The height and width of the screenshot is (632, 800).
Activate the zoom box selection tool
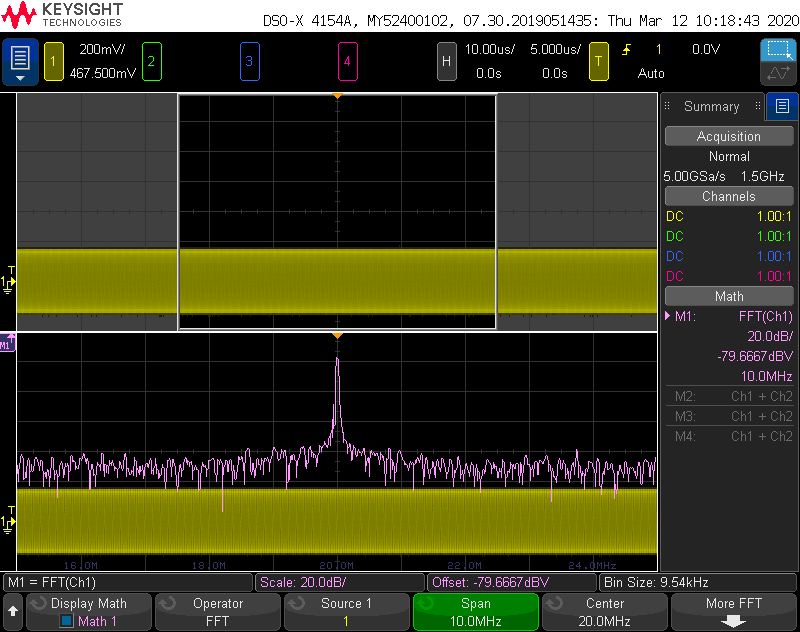pyautogui.click(x=778, y=50)
